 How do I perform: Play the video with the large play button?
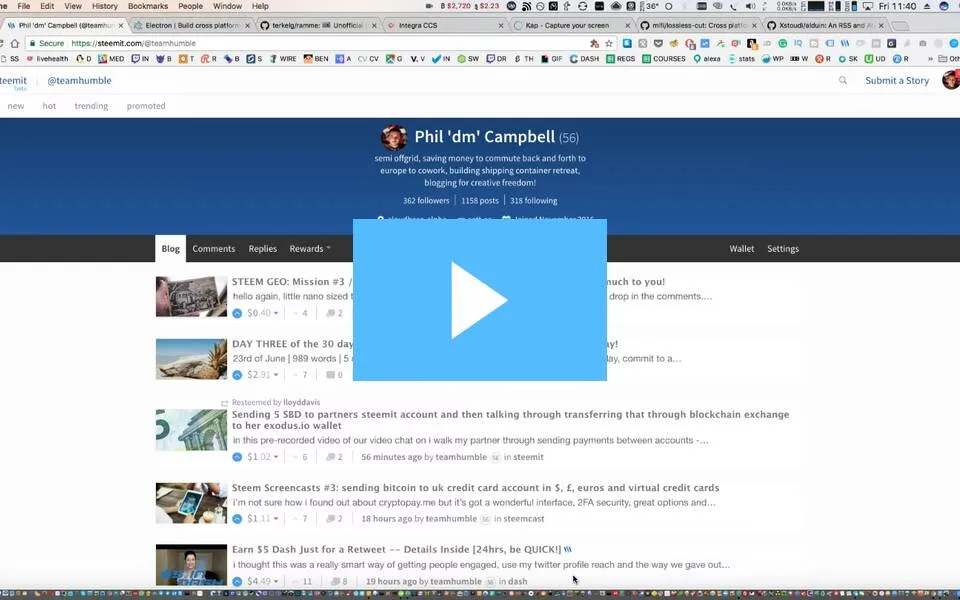pyautogui.click(x=479, y=300)
